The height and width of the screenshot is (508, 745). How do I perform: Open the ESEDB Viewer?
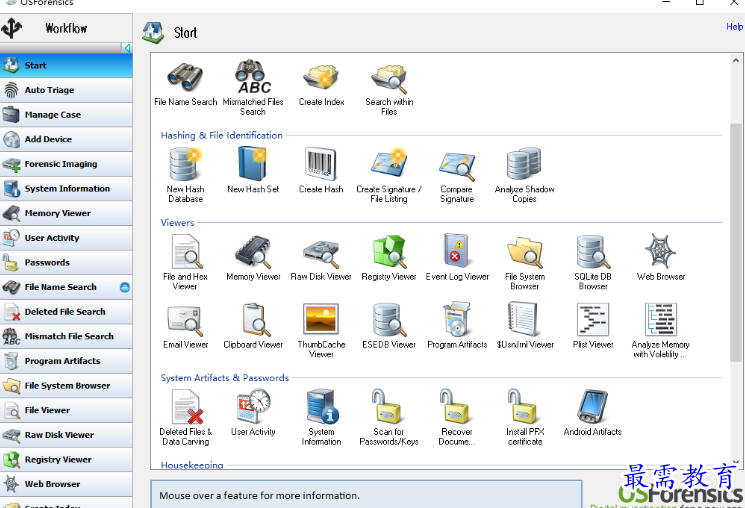click(389, 320)
